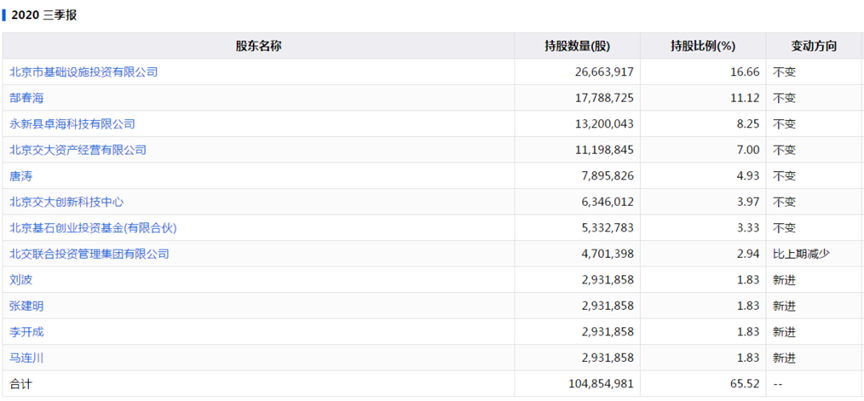The image size is (864, 401).
Task: Click the 张建明 name link
Action: pyautogui.click(x=27, y=306)
